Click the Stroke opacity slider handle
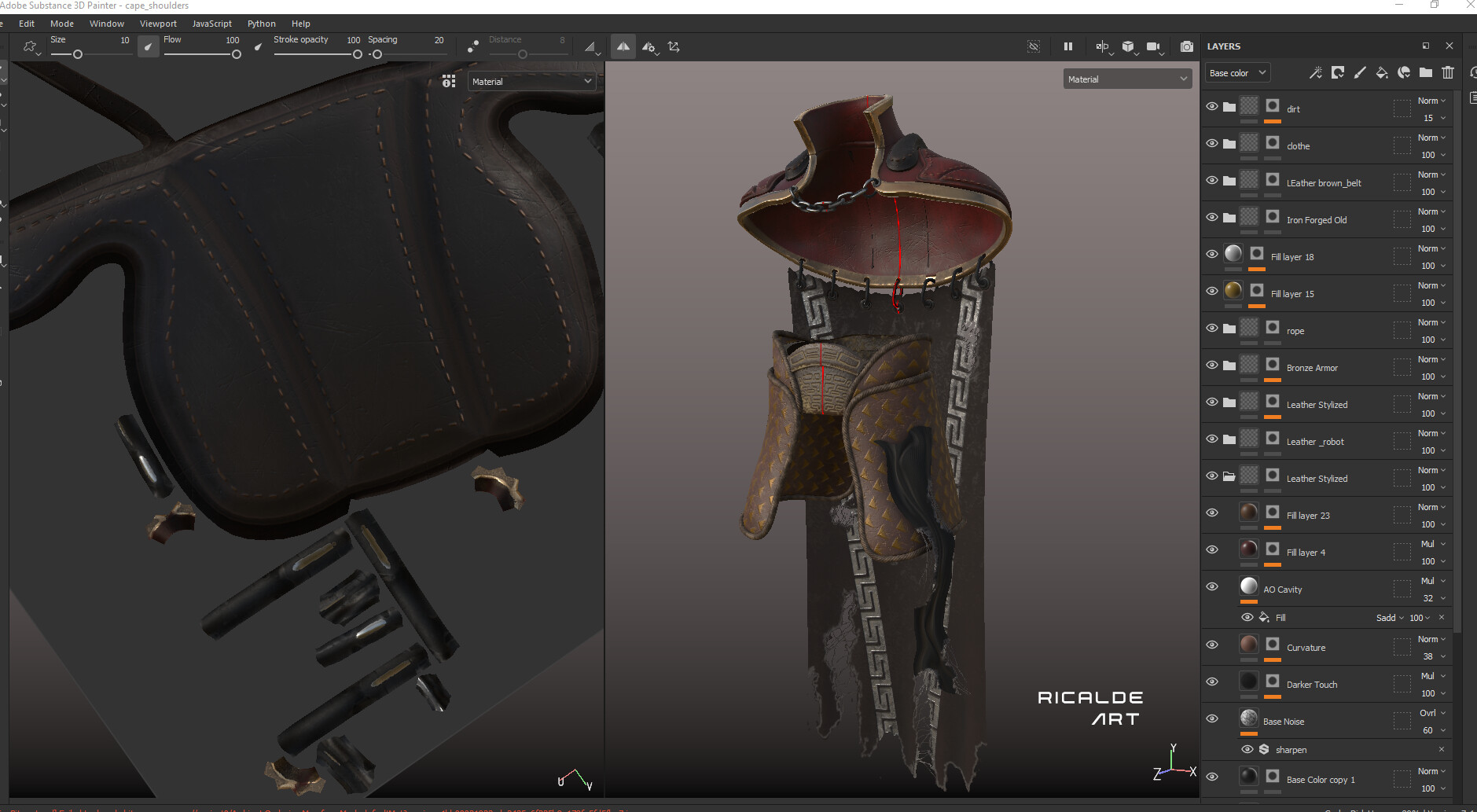 (x=358, y=54)
